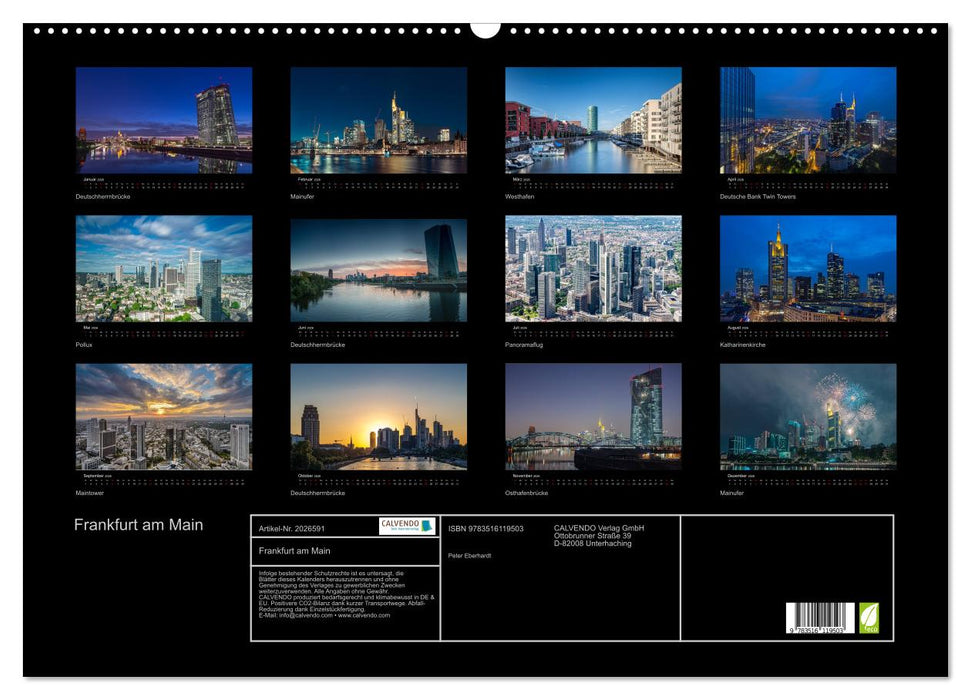Click the CALVENDO publisher logo
Image resolution: width=971 pixels, height=700 pixels.
click(x=407, y=524)
